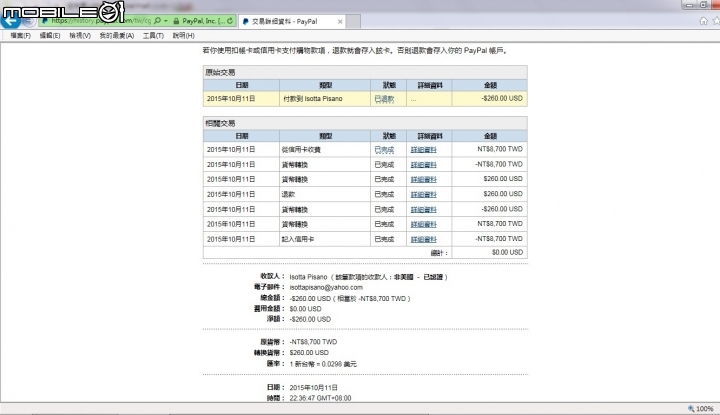Click the 原始交易 section header
720x415 pixels.
(x=365, y=72)
